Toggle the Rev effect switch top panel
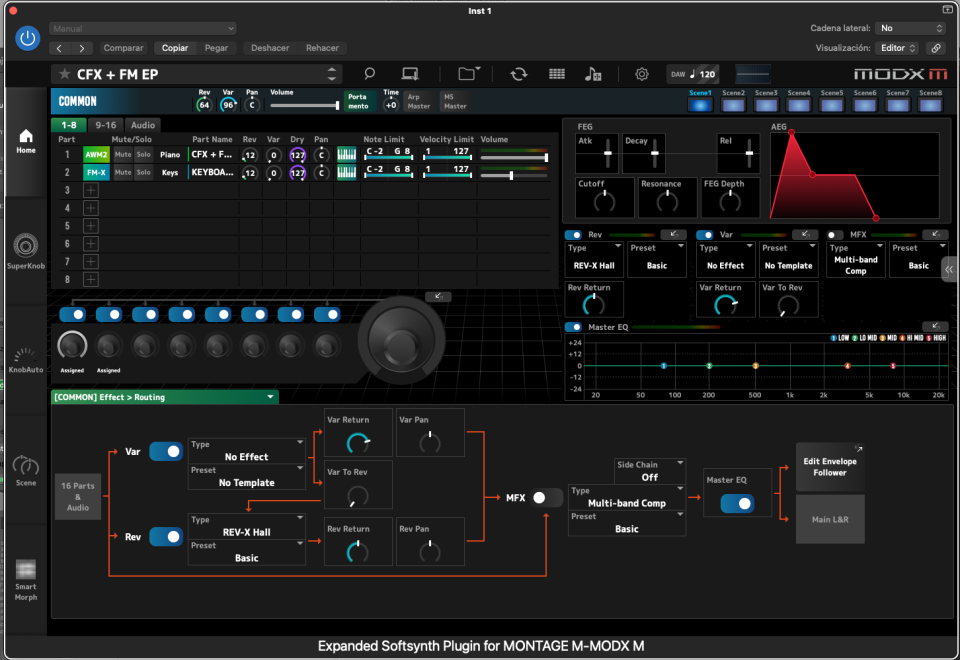This screenshot has height=660, width=960. point(574,234)
